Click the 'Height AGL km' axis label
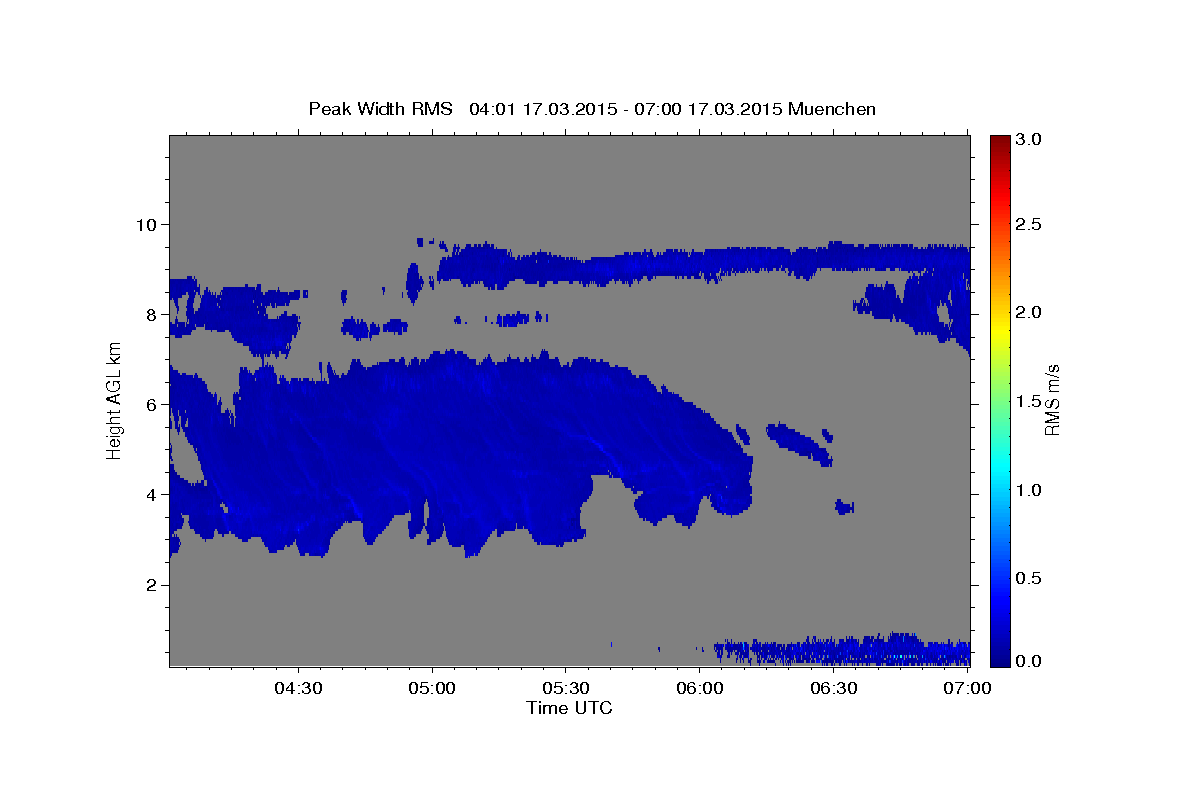The height and width of the screenshot is (800, 1200). coord(115,400)
